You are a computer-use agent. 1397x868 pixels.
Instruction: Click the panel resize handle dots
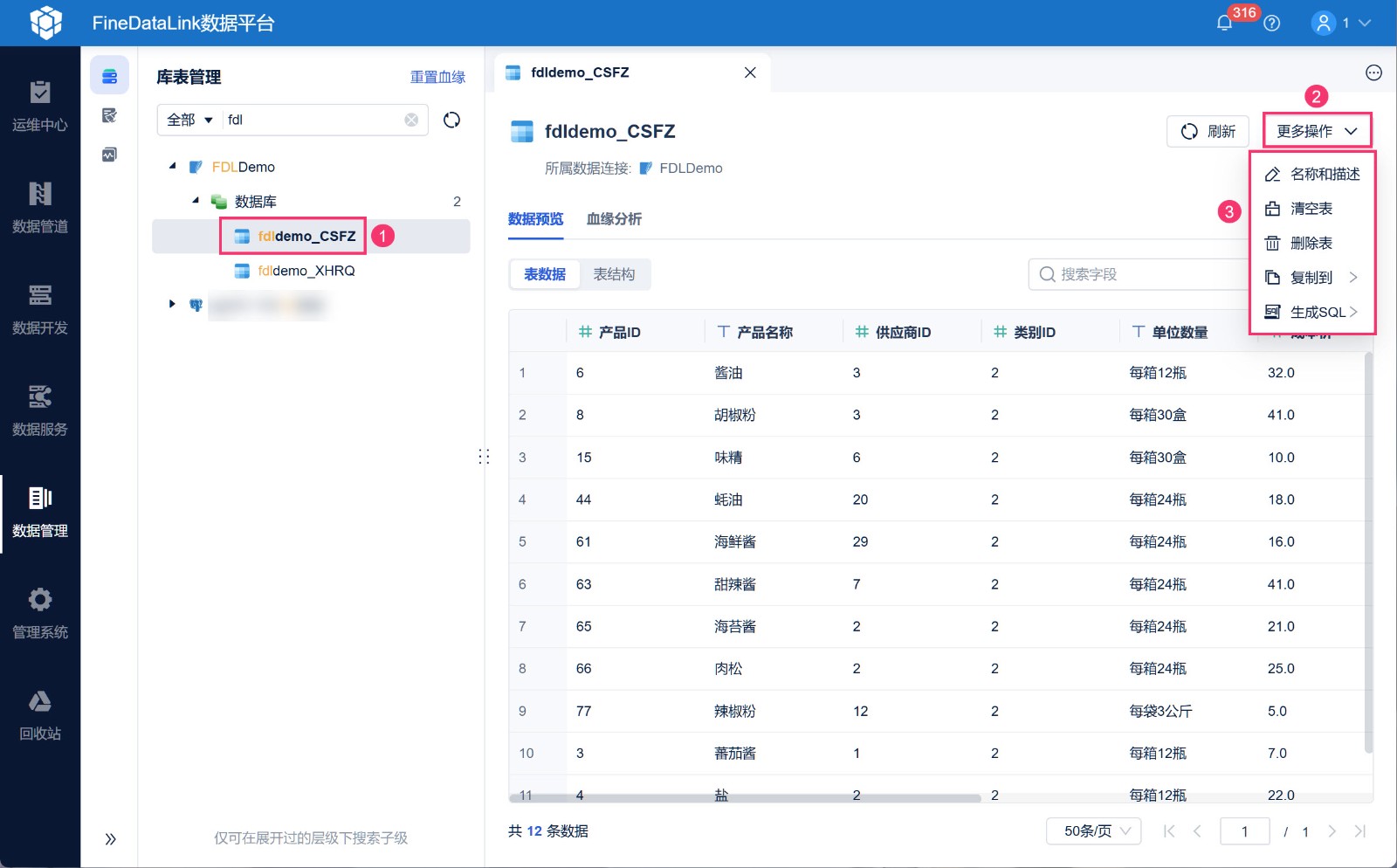(x=484, y=457)
